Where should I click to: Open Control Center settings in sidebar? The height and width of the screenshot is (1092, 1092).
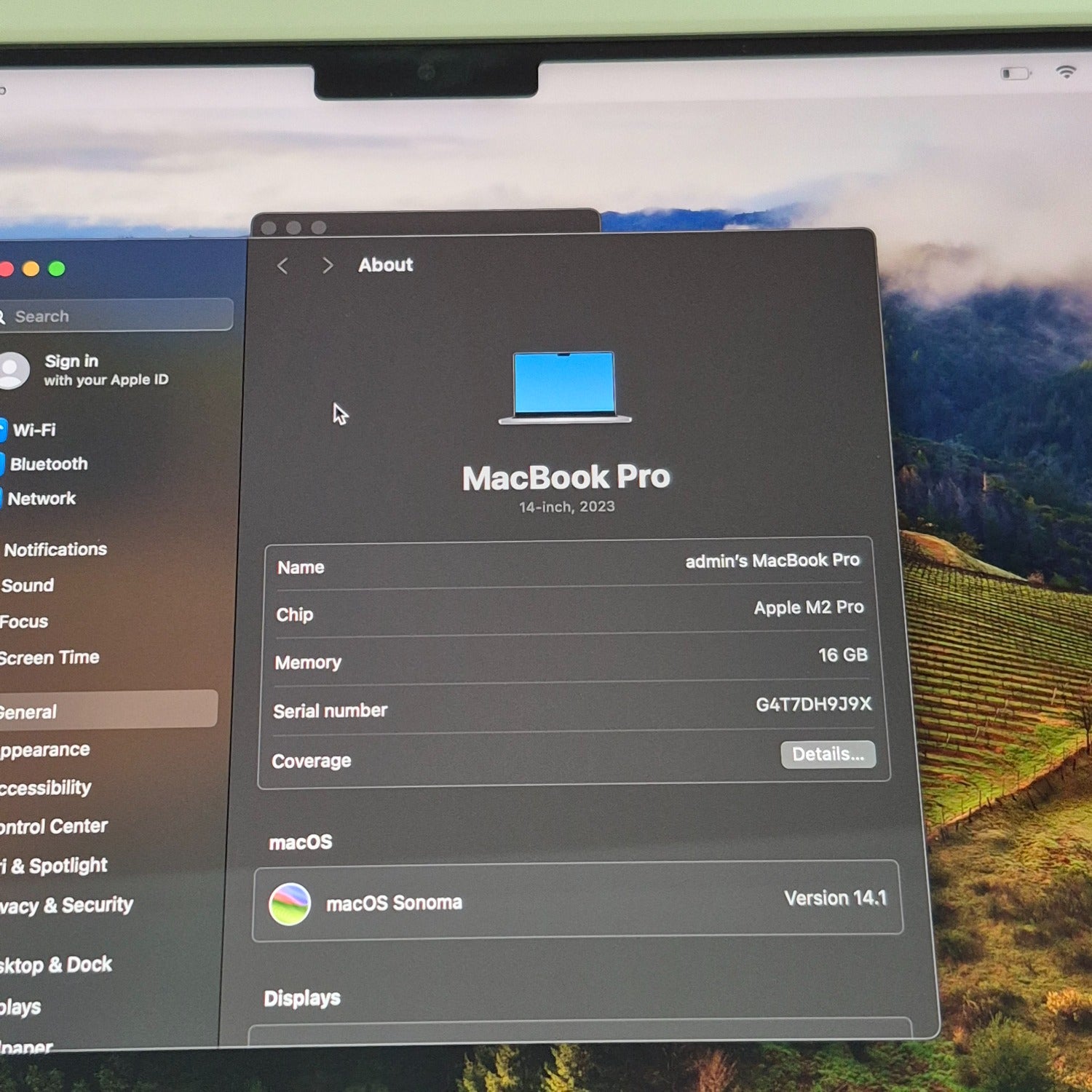[54, 826]
